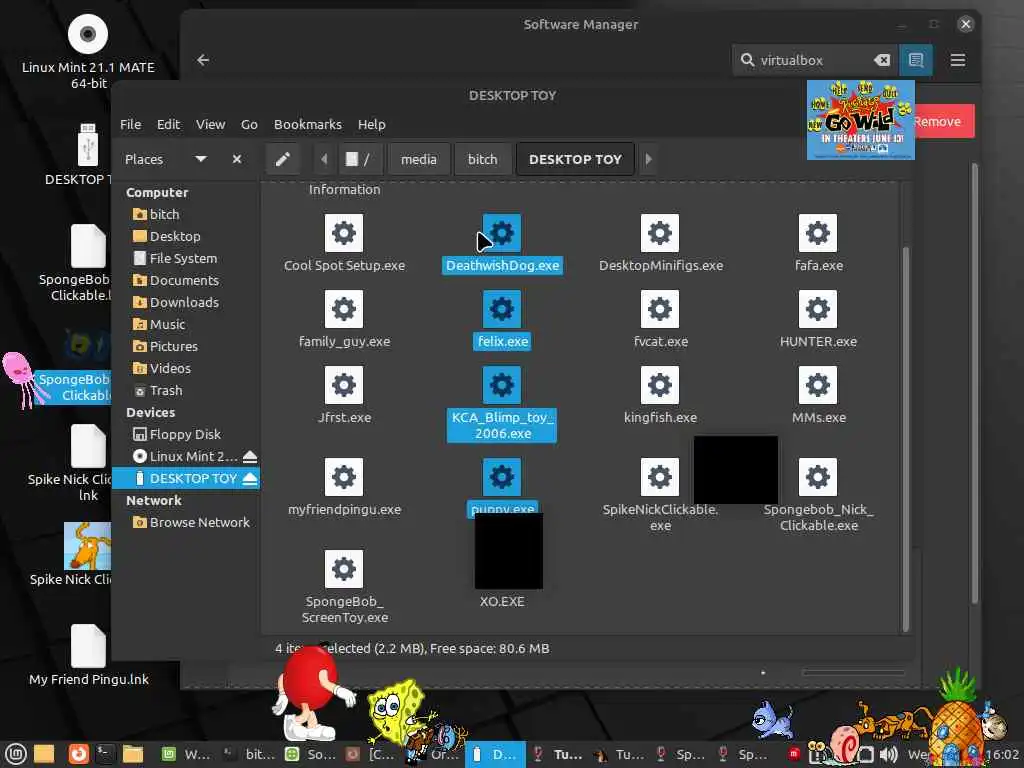This screenshot has height=768, width=1024.
Task: Click the path bar left scroll arrow
Action: 324,159
